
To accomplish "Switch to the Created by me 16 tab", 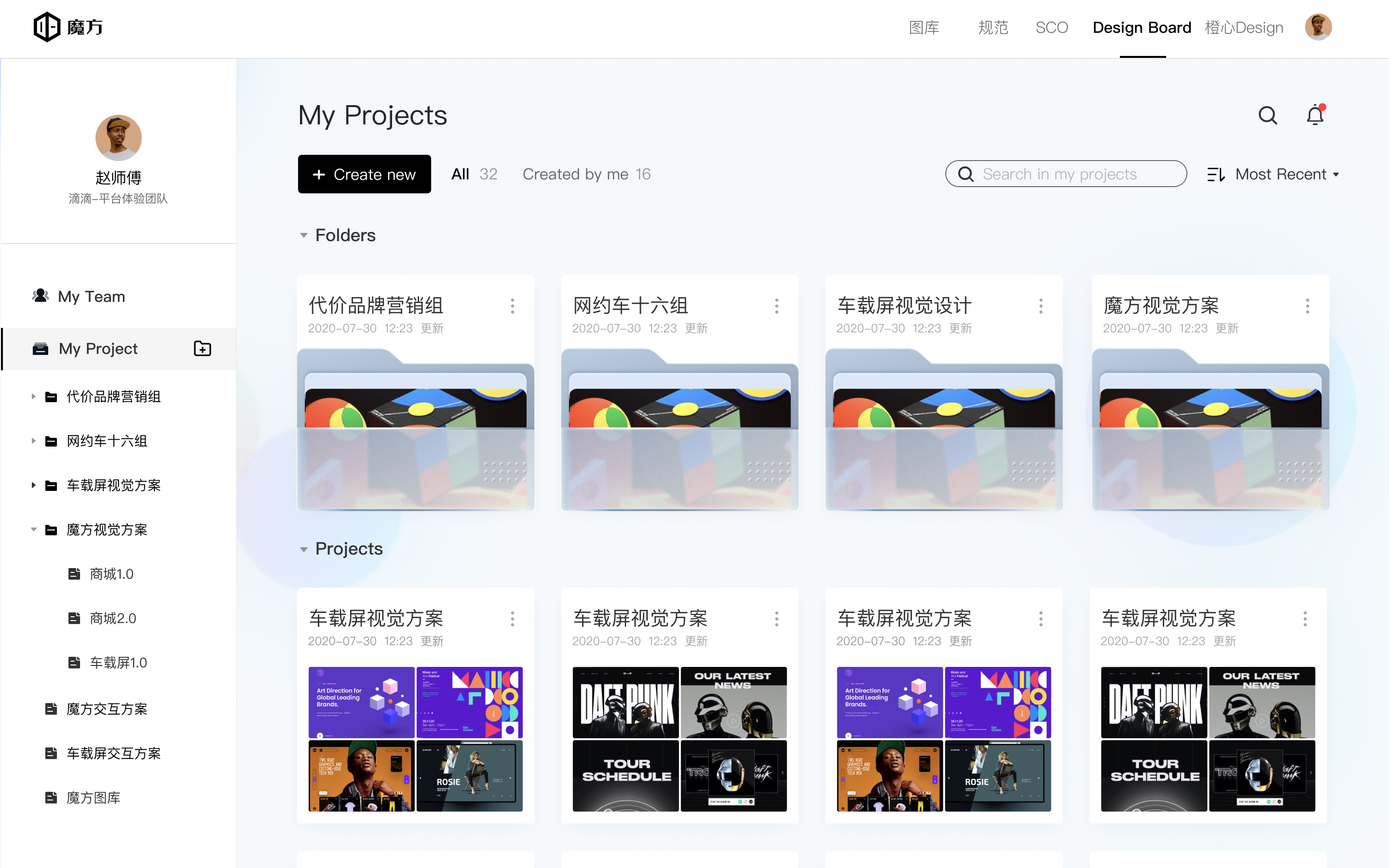I will [586, 174].
